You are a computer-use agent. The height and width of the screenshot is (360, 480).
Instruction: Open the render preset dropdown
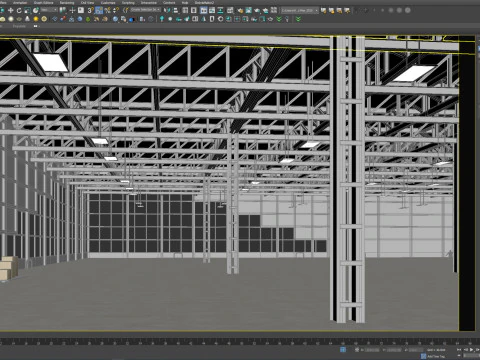tap(299, 10)
